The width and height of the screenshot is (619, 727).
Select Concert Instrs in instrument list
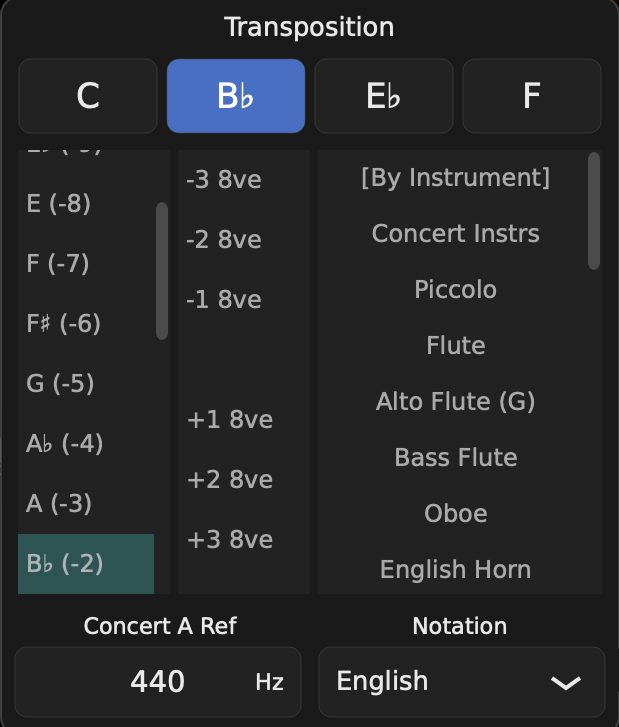click(x=455, y=233)
